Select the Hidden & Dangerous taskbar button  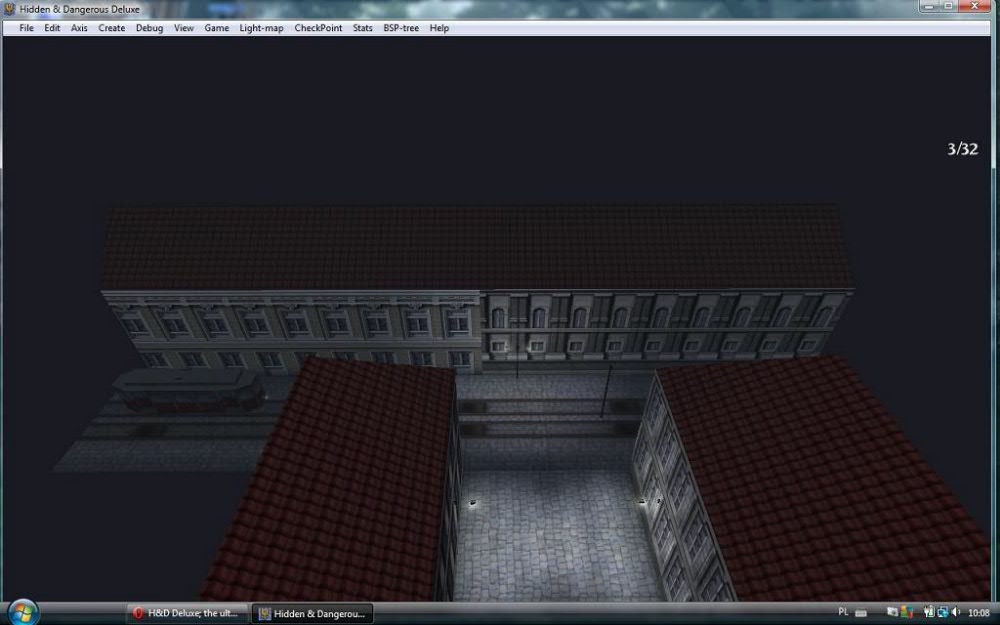coord(312,614)
